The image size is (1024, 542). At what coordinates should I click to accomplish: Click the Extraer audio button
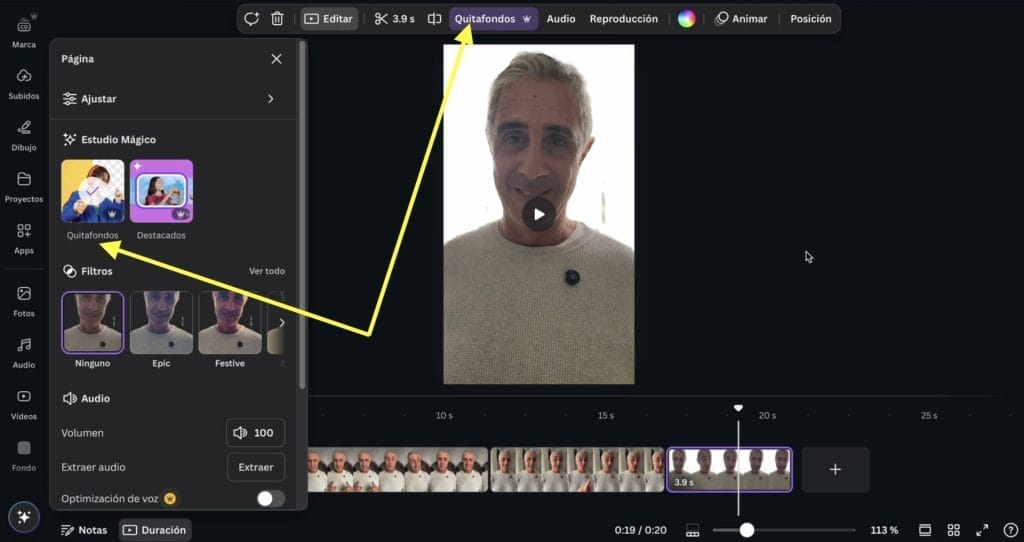pos(255,467)
